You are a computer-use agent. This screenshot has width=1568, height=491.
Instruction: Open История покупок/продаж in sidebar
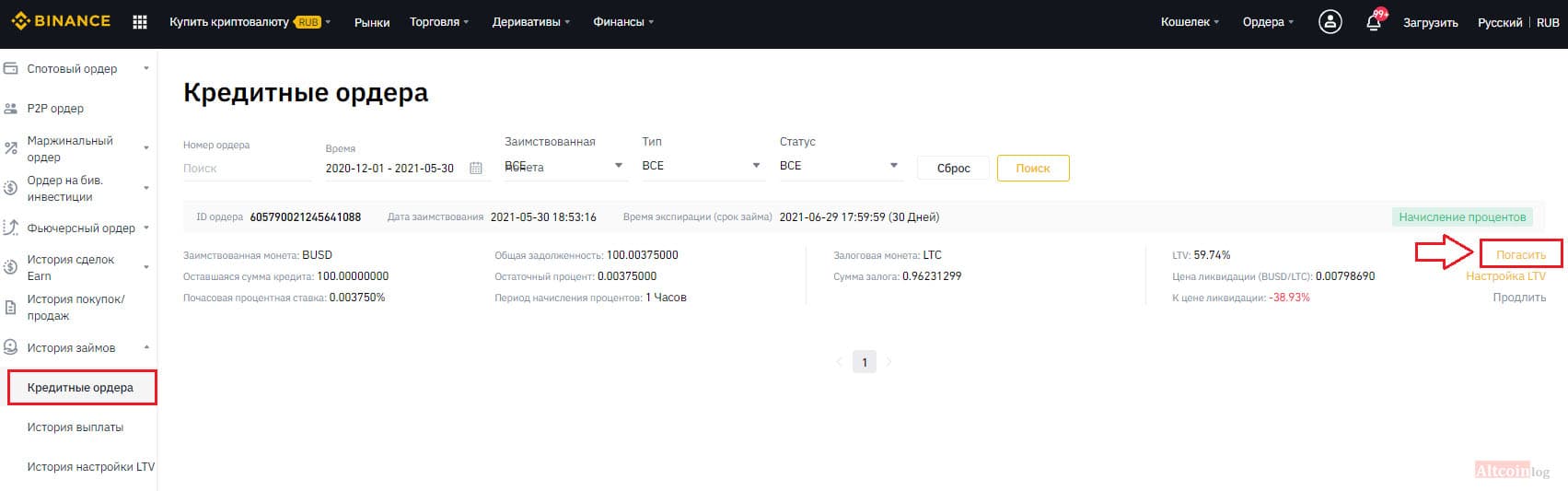click(75, 308)
